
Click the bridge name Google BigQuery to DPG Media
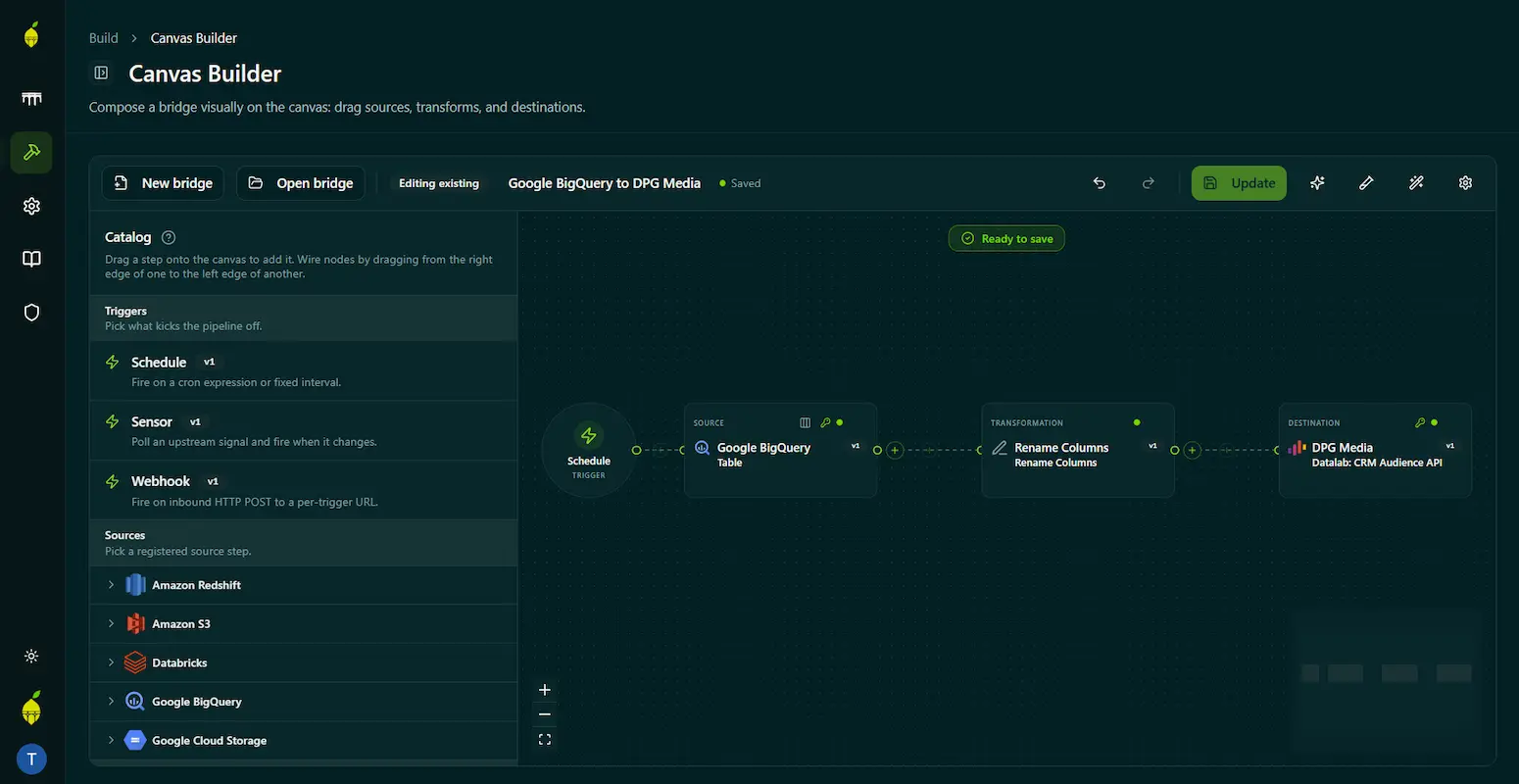pyautogui.click(x=604, y=183)
